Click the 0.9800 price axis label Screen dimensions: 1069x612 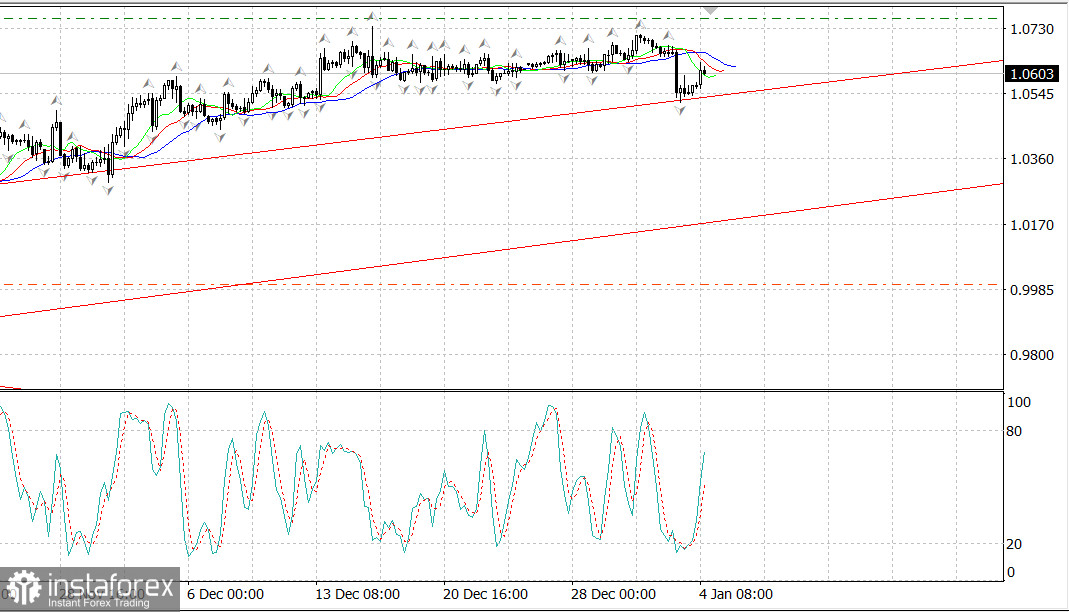(1033, 355)
